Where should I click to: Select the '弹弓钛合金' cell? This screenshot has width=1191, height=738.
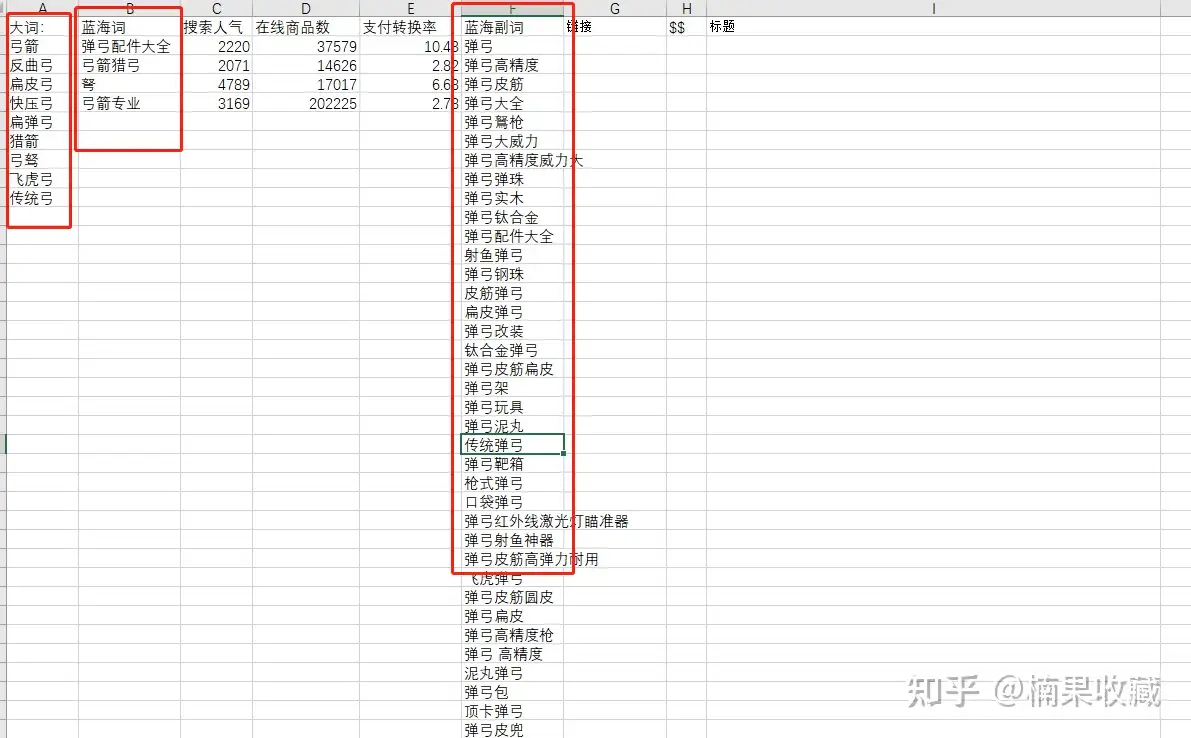click(512, 217)
